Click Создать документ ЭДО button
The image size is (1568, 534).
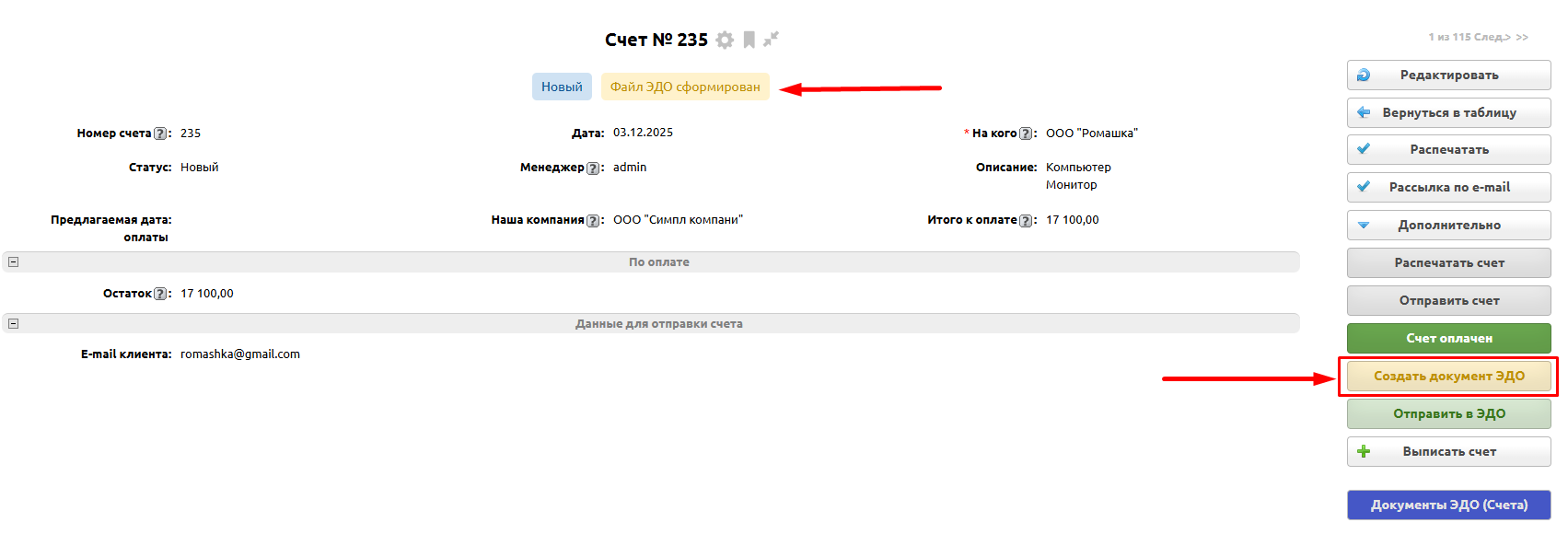click(1448, 376)
